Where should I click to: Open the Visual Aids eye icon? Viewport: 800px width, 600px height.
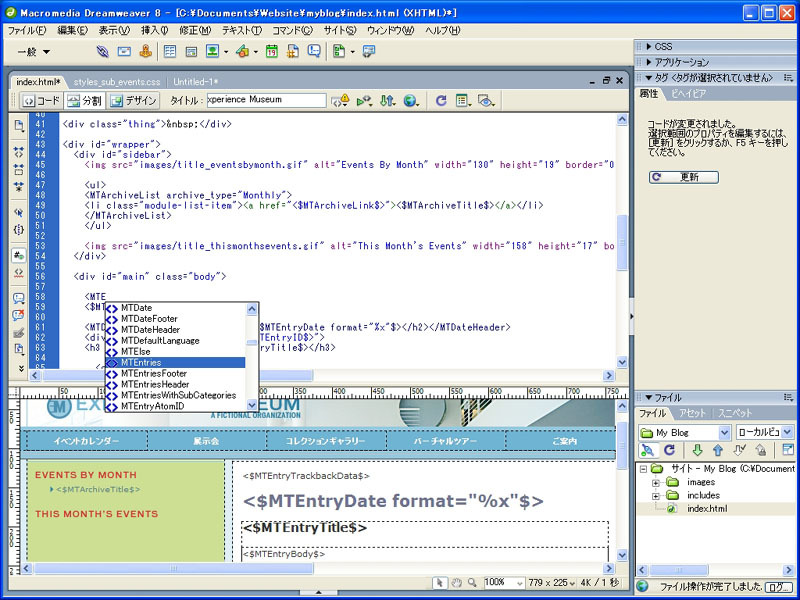486,101
